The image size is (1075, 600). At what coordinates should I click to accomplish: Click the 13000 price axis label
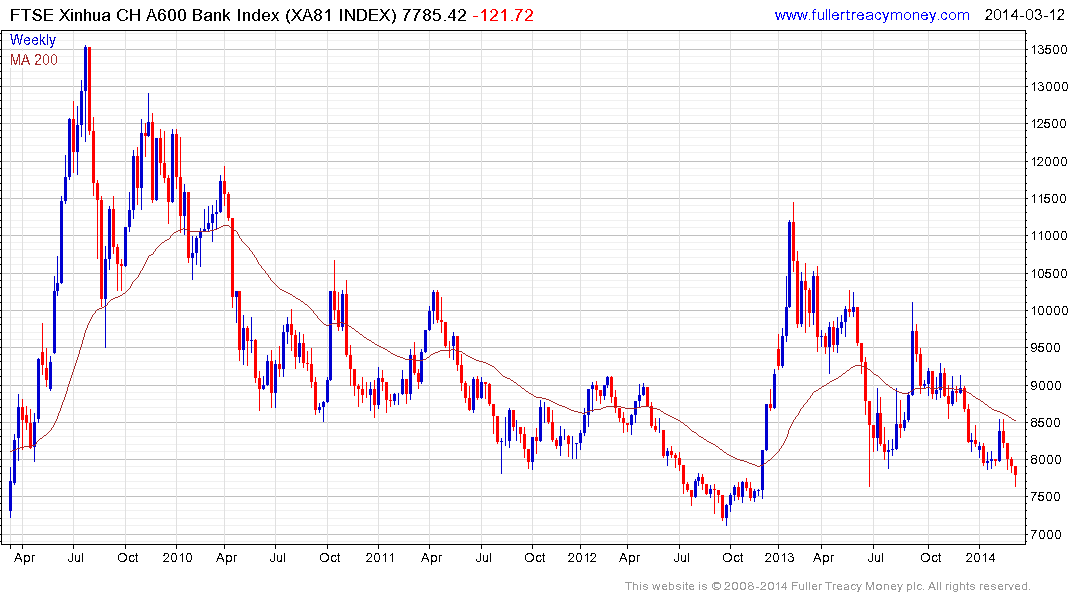(1049, 86)
